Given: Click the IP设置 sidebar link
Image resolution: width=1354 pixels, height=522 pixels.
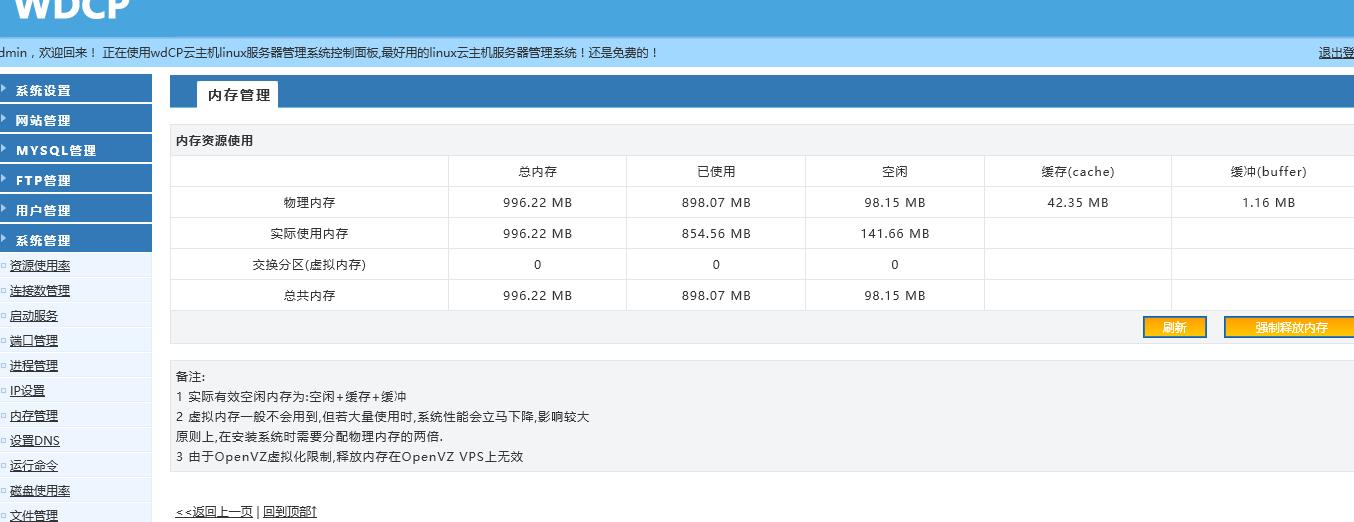Looking at the screenshot, I should 27,391.
